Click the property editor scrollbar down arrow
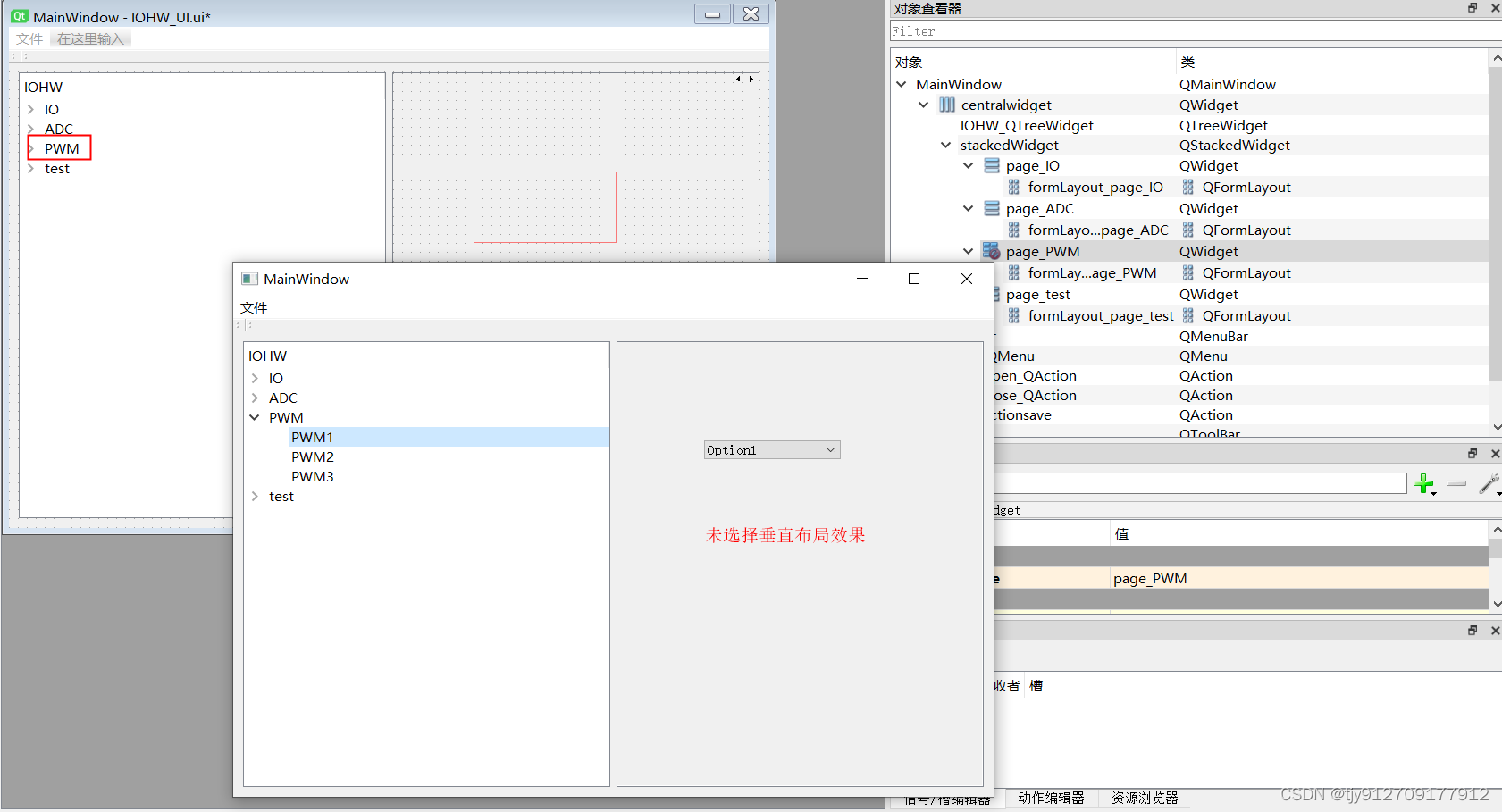 point(1496,605)
